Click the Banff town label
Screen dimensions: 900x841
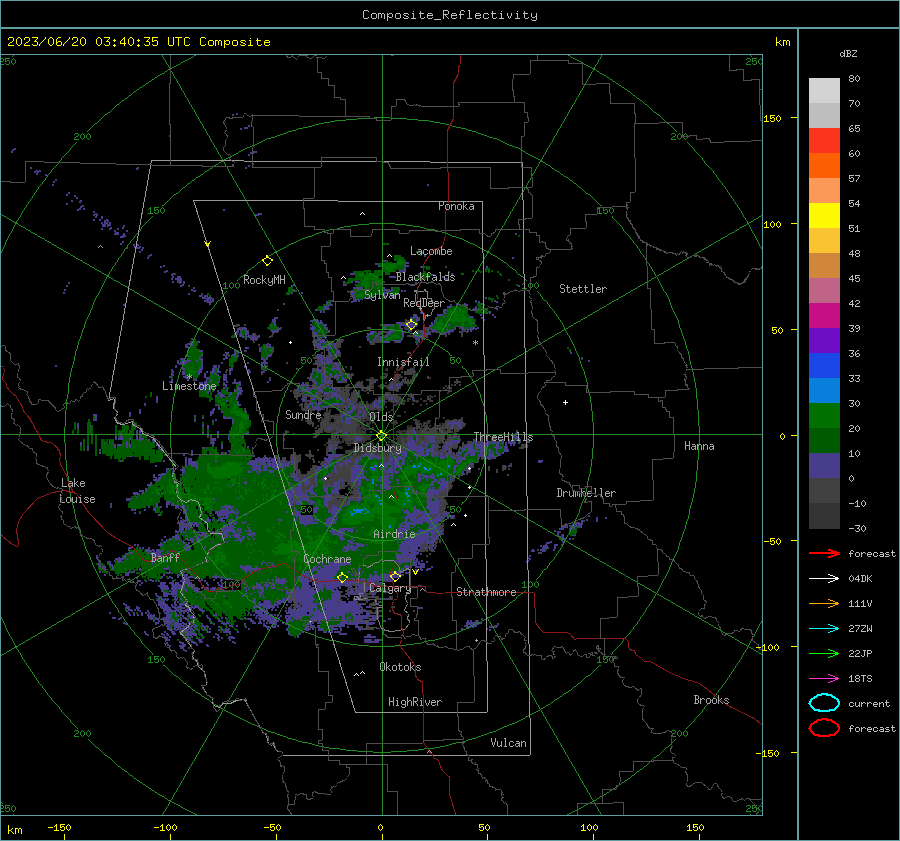[165, 557]
